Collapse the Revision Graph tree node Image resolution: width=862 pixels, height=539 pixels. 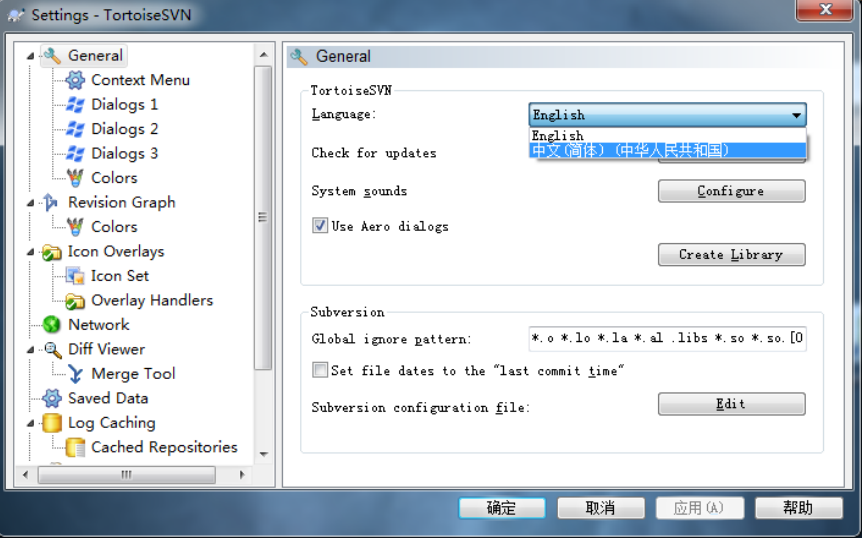[x=31, y=203]
